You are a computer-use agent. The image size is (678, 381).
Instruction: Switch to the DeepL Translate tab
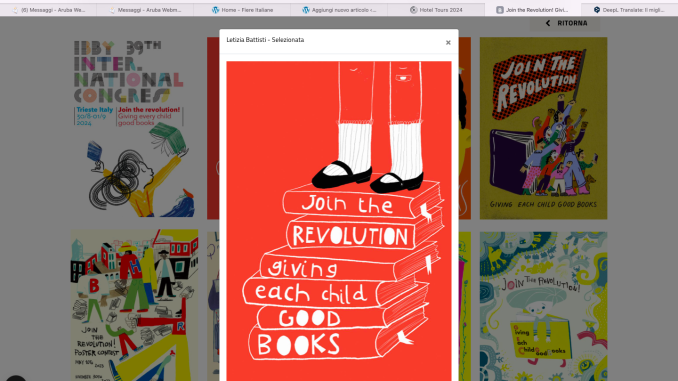tap(630, 10)
